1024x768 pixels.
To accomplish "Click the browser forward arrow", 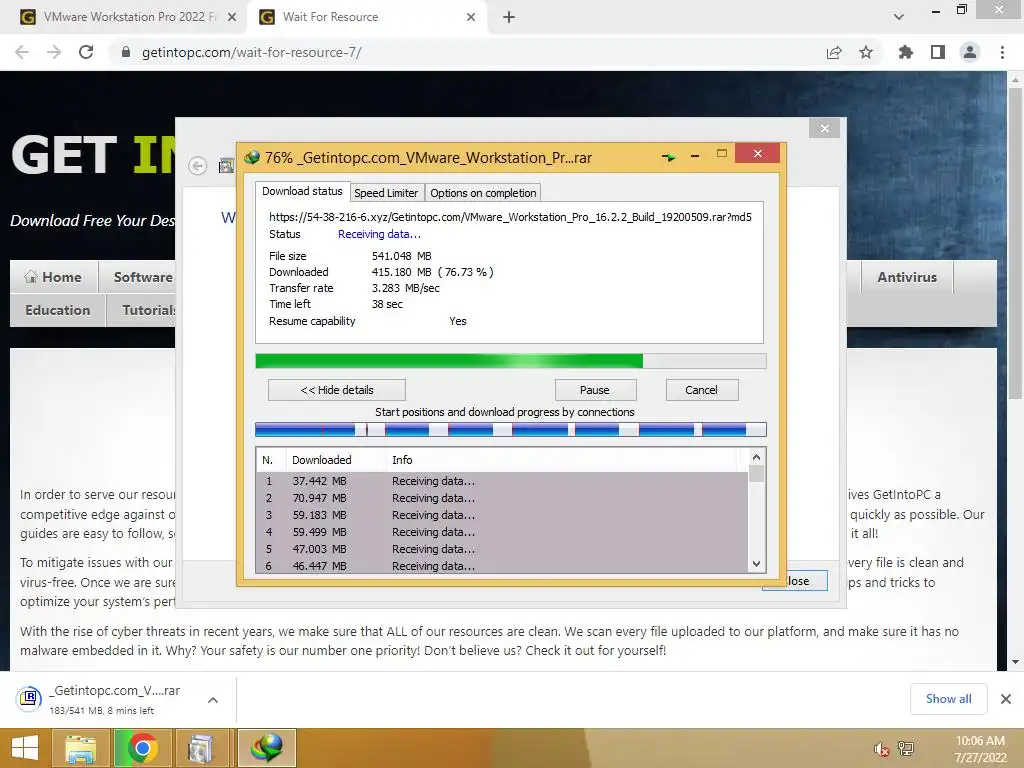I will tap(54, 52).
